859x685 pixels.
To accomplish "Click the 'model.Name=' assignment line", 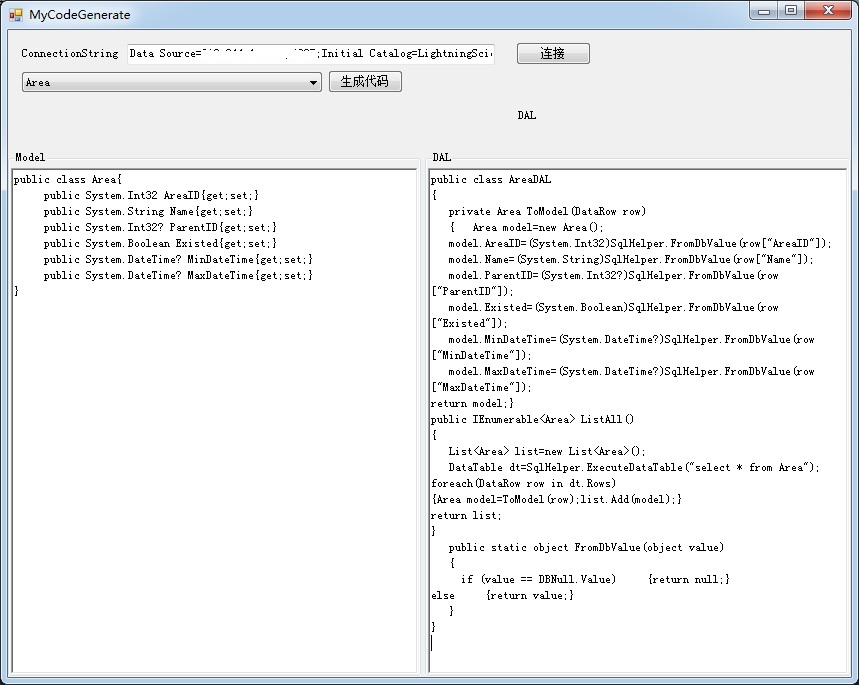I will [631, 259].
